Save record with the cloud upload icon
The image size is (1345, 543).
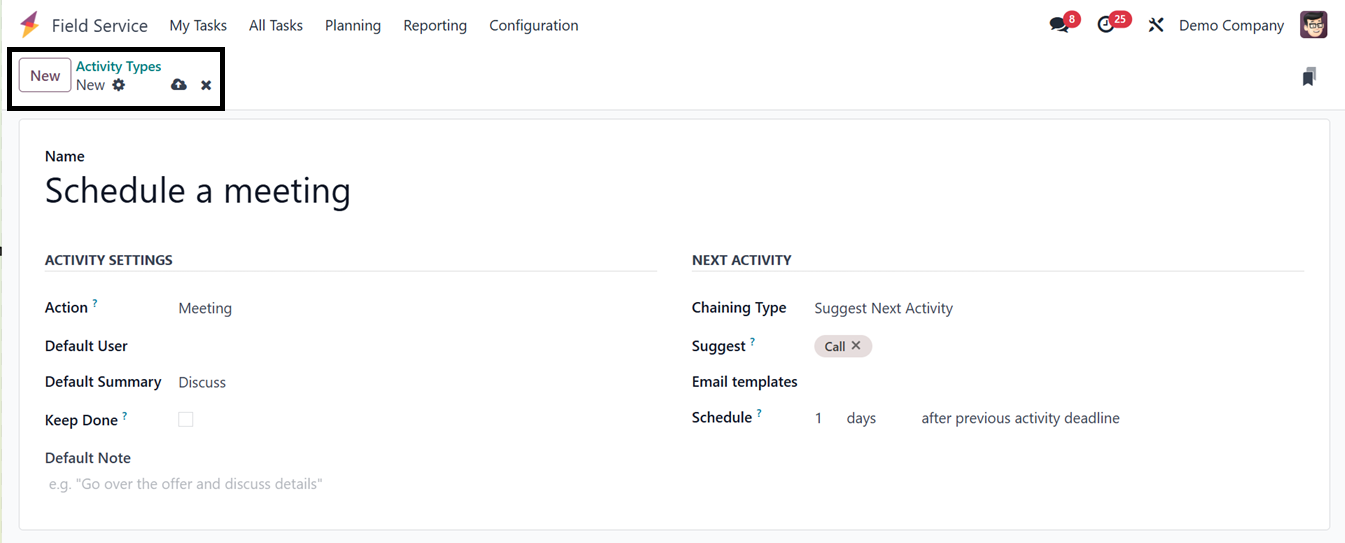pos(179,85)
